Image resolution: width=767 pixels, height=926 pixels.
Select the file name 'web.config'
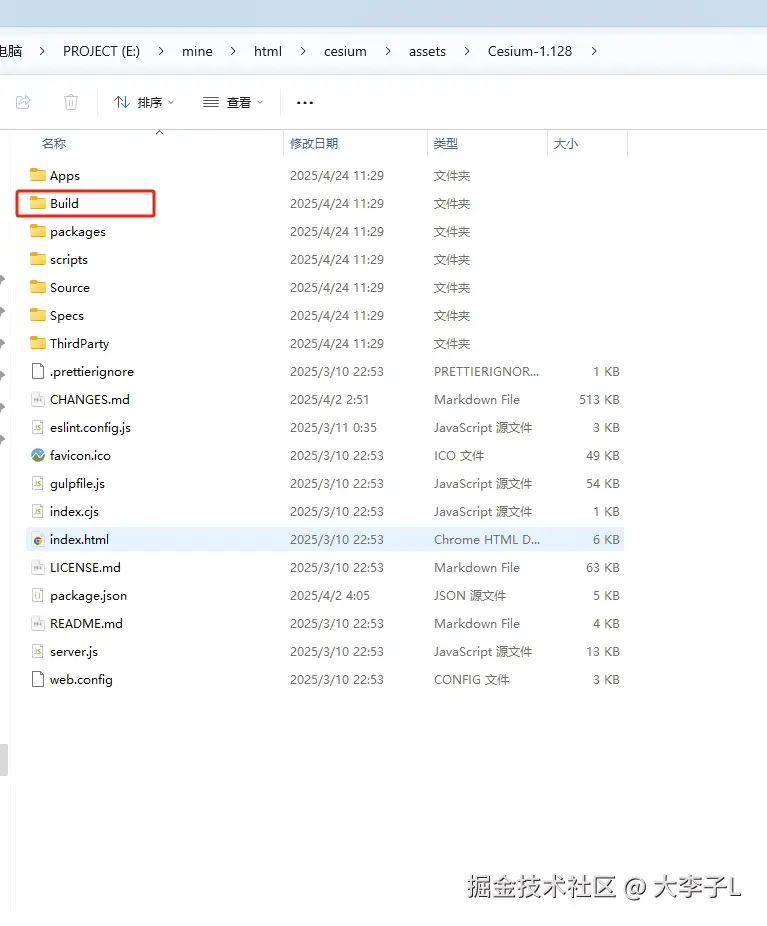click(81, 680)
